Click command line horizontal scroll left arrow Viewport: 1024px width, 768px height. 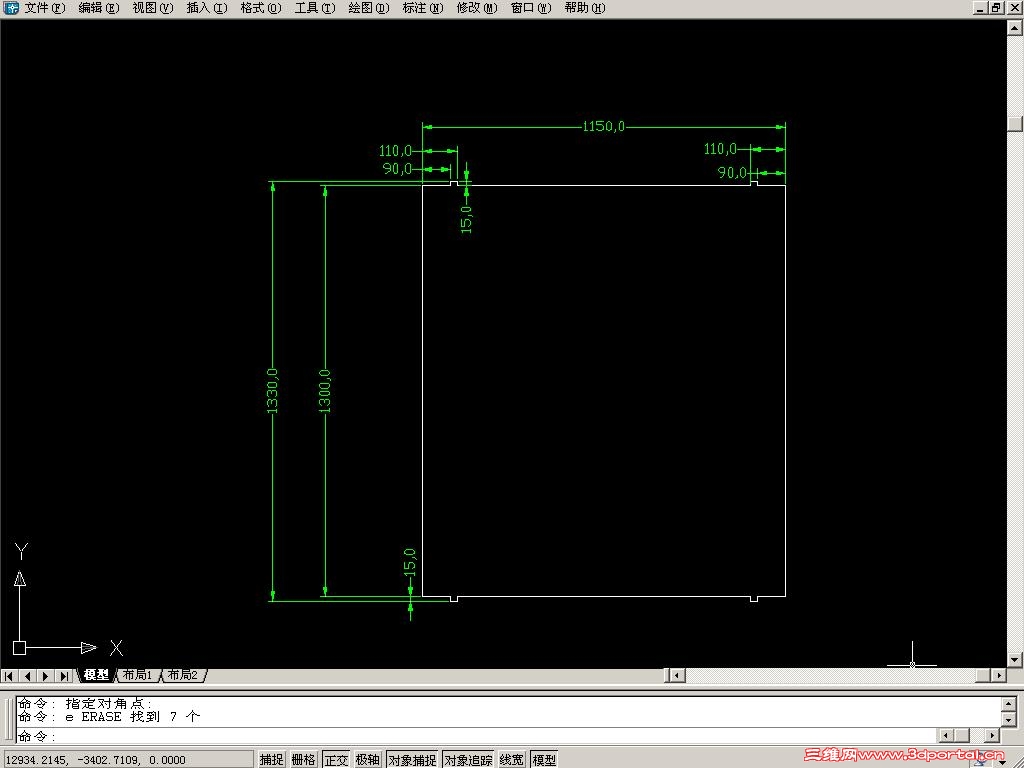(946, 736)
